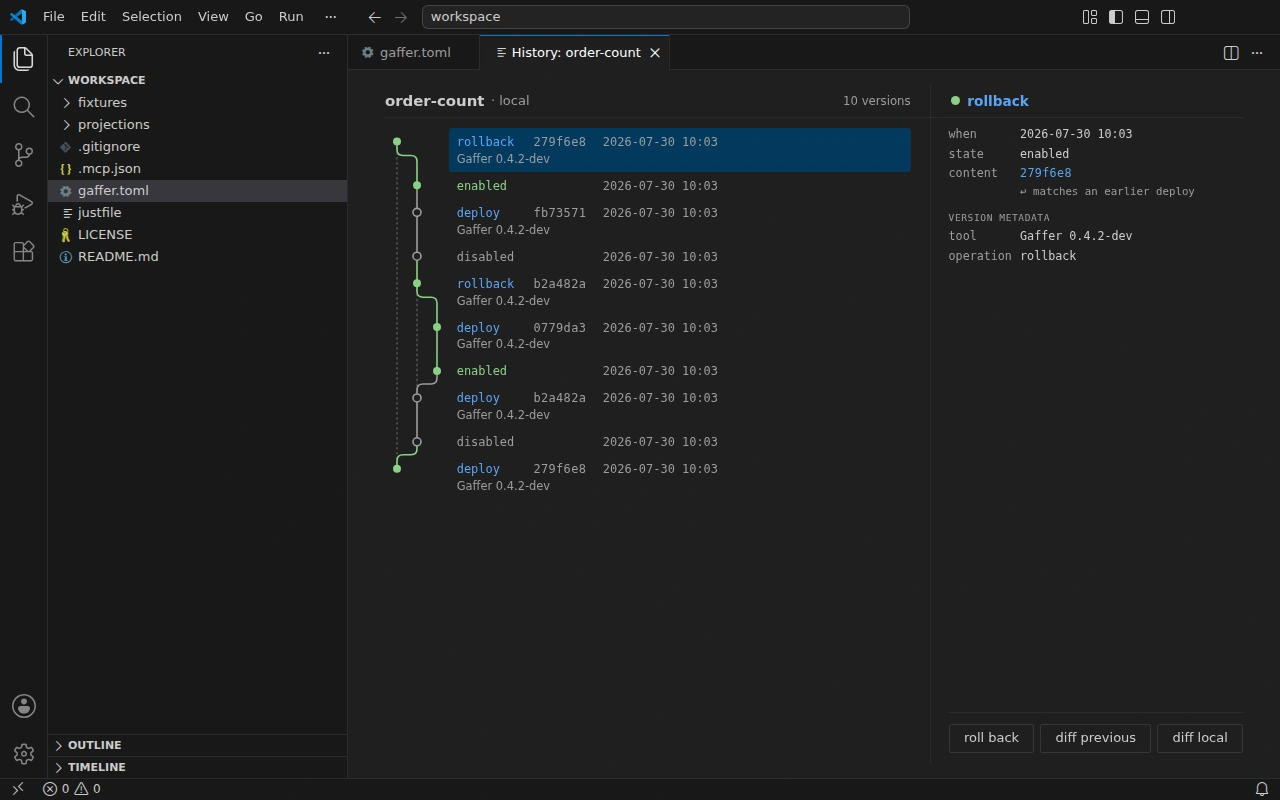Click the '10 versions' count label

pos(876,101)
